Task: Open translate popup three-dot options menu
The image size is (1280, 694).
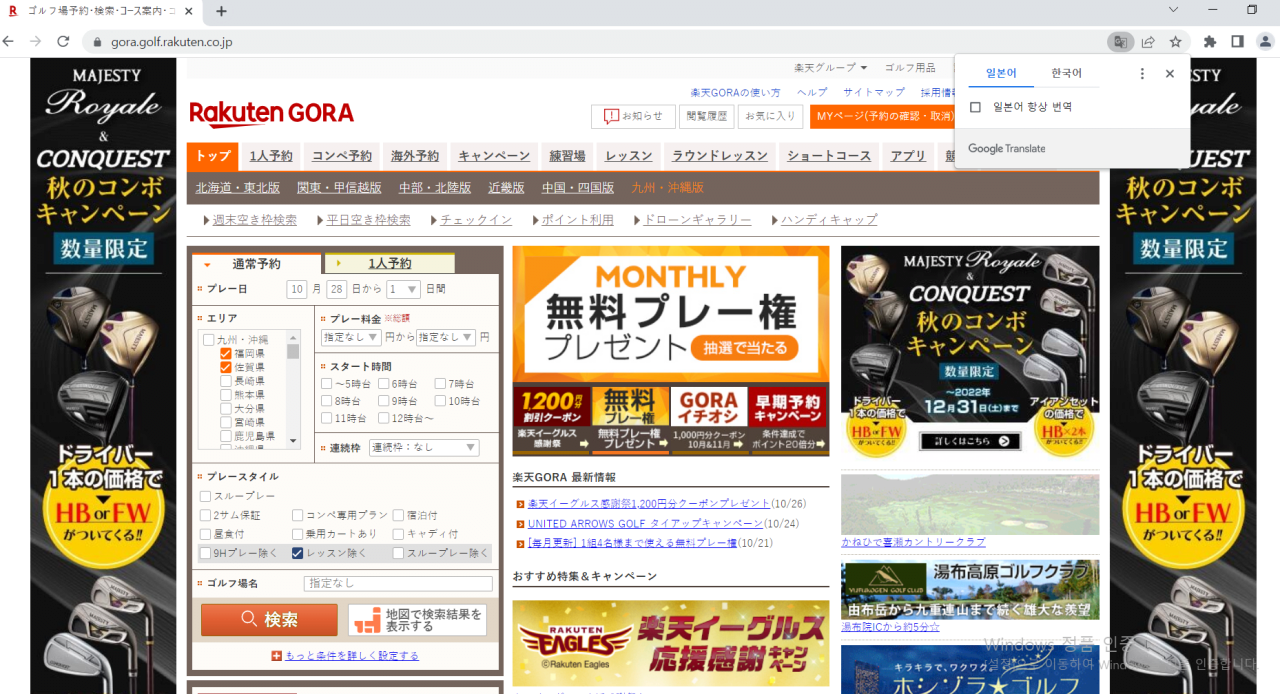Action: (1142, 73)
